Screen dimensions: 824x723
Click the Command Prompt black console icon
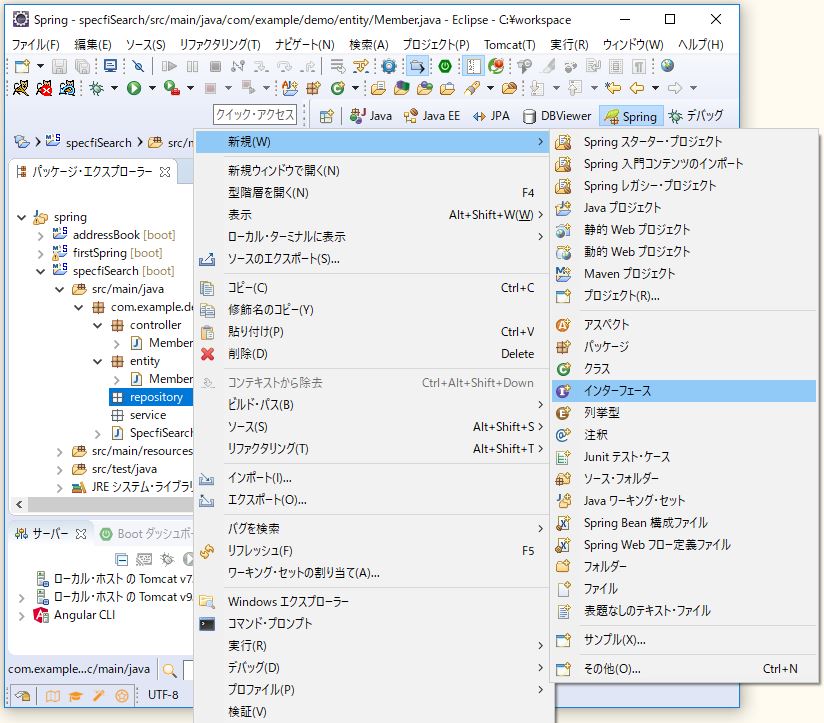[x=208, y=624]
